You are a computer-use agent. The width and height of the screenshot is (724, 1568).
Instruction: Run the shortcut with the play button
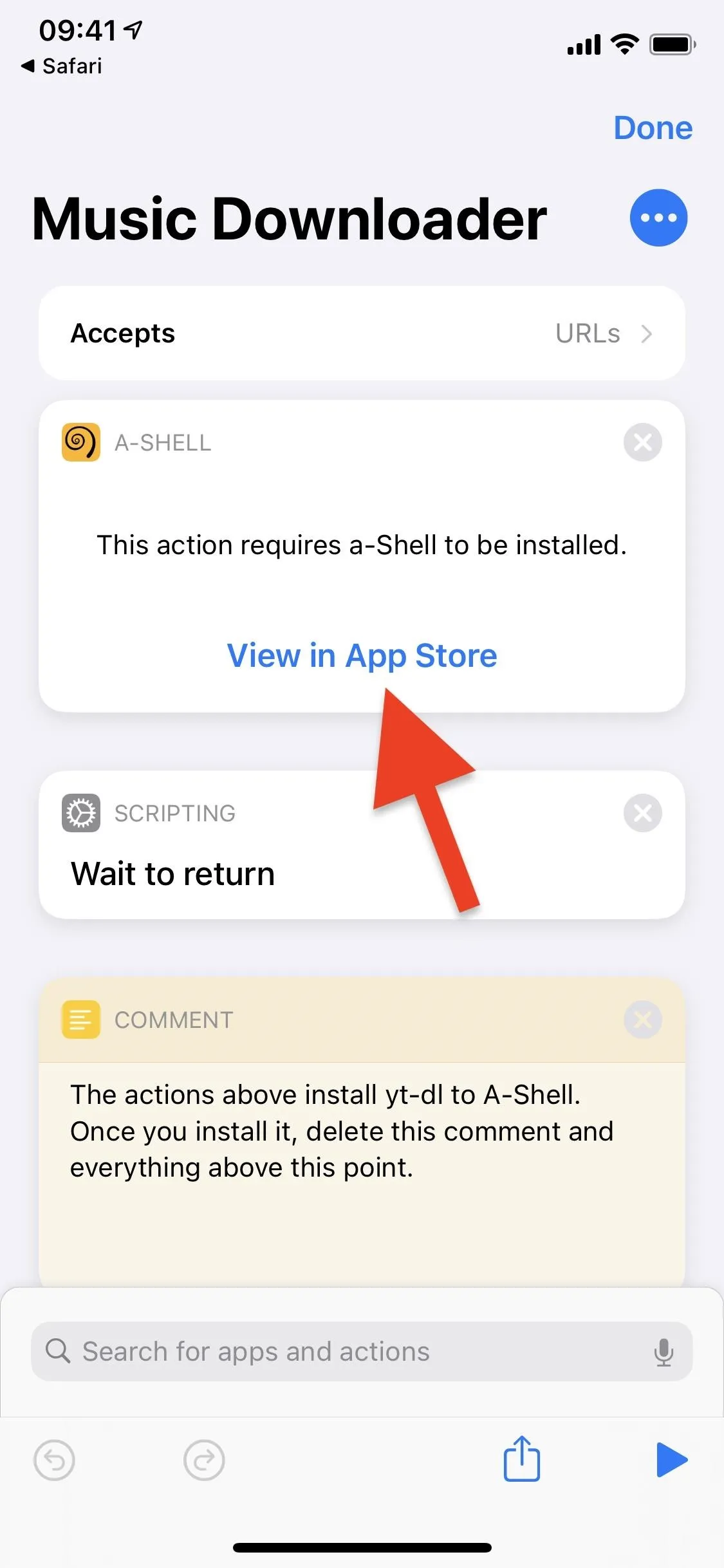click(672, 1460)
